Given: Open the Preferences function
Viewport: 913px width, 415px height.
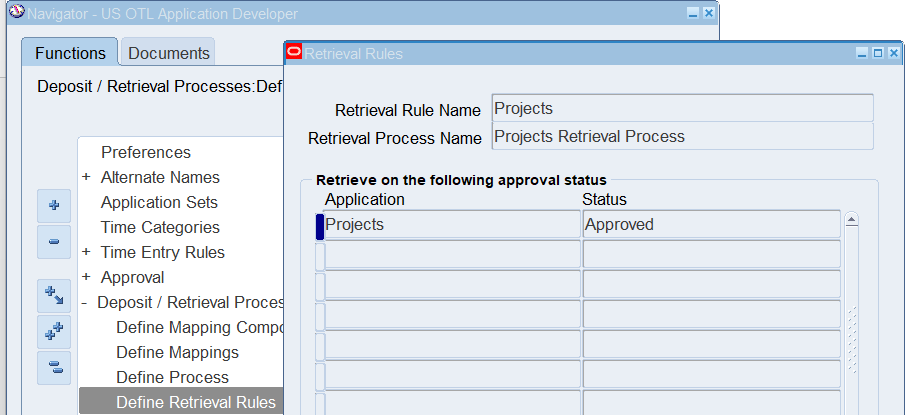Looking at the screenshot, I should click(x=145, y=152).
